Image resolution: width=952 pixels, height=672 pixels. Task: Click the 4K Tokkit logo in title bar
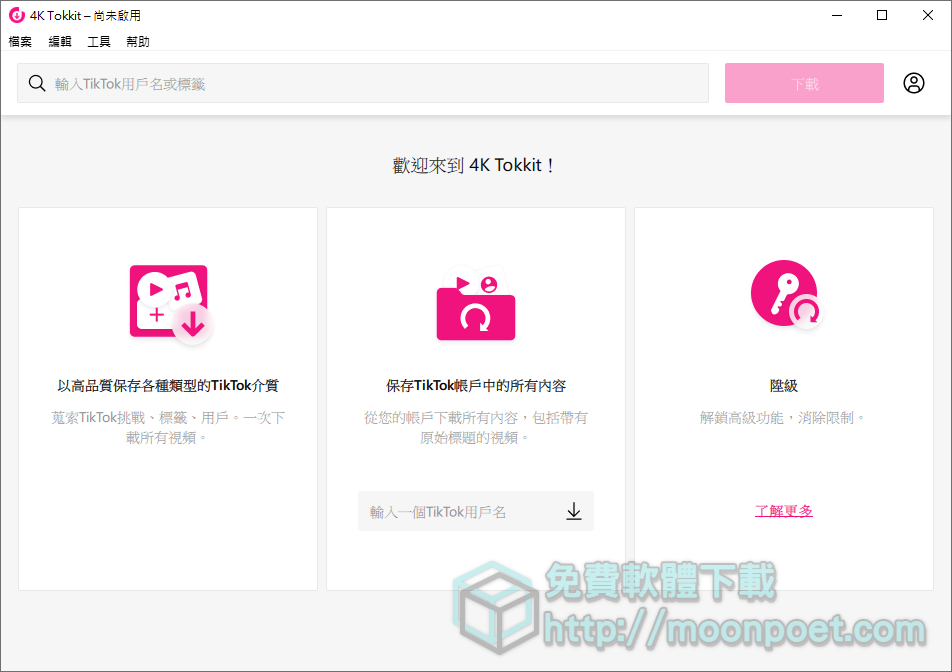(16, 15)
